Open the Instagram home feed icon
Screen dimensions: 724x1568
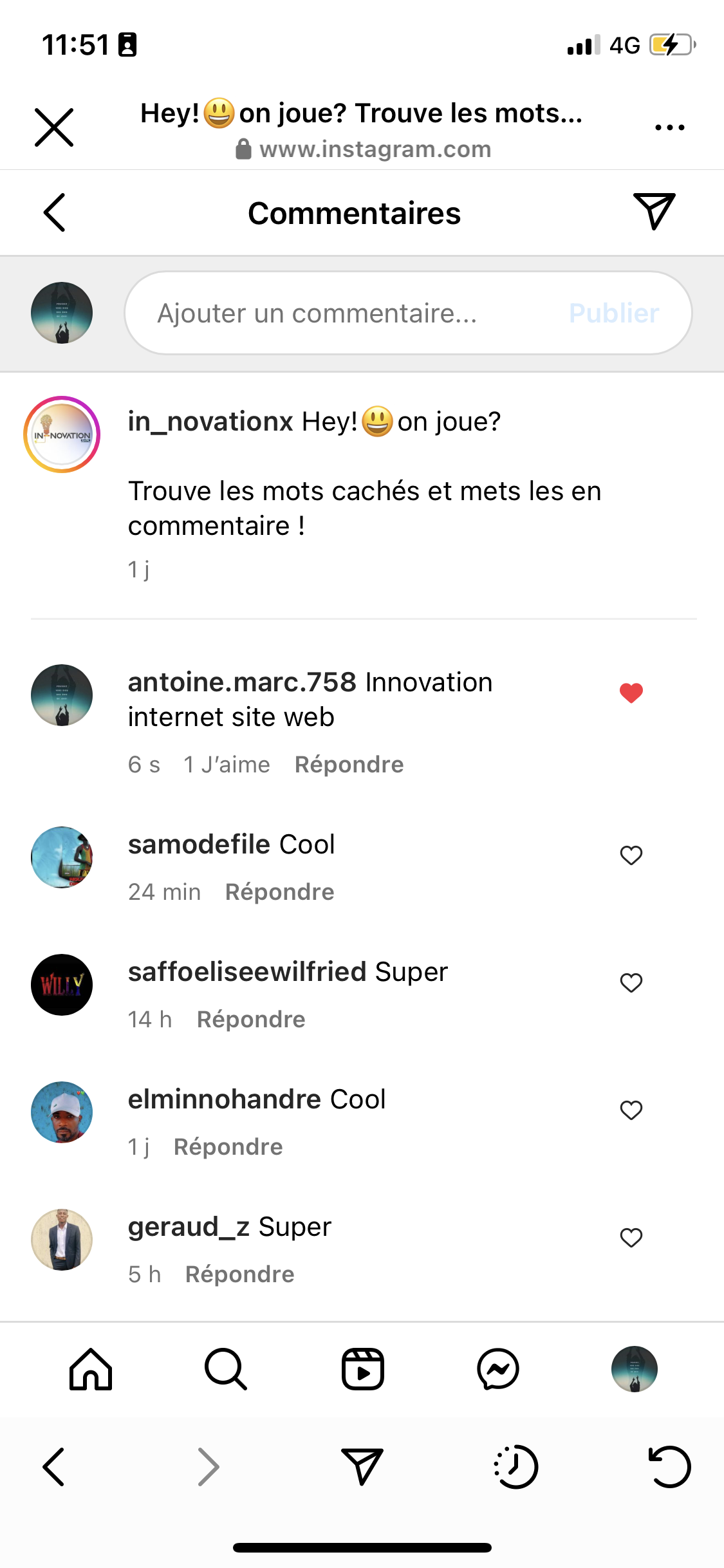click(x=91, y=1369)
